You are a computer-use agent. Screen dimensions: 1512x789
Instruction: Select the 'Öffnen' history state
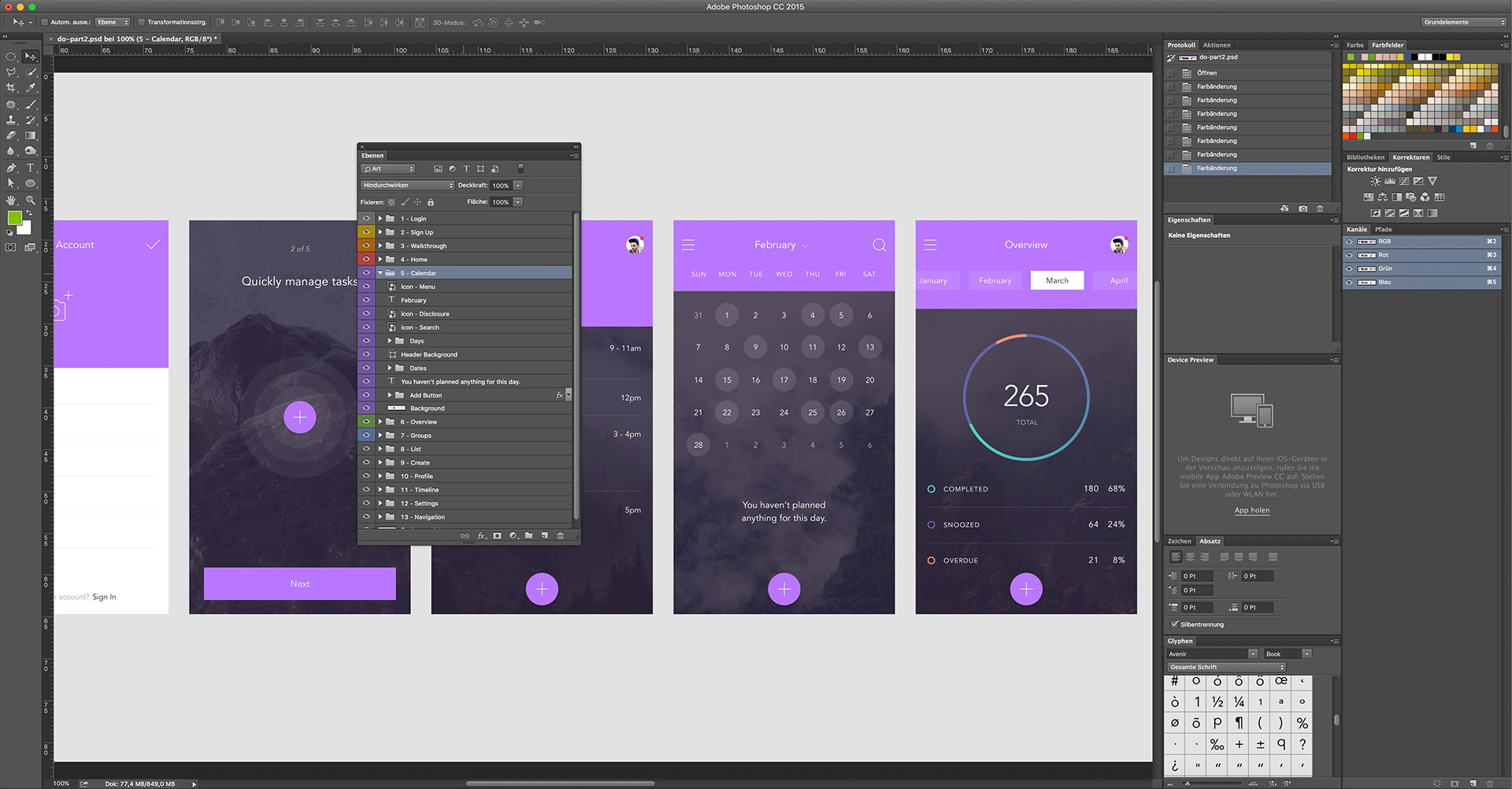1206,72
